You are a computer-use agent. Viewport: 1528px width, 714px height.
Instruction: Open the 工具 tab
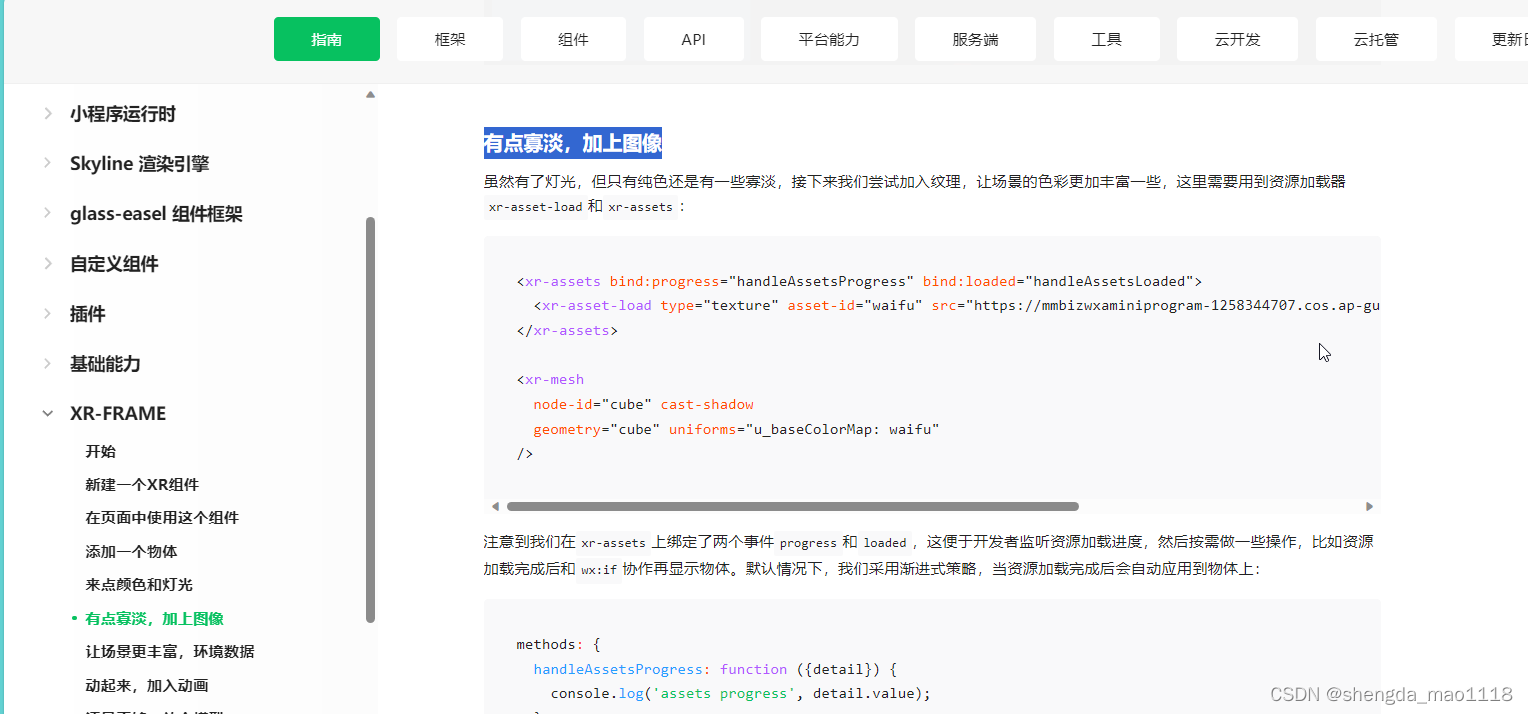(x=1106, y=38)
